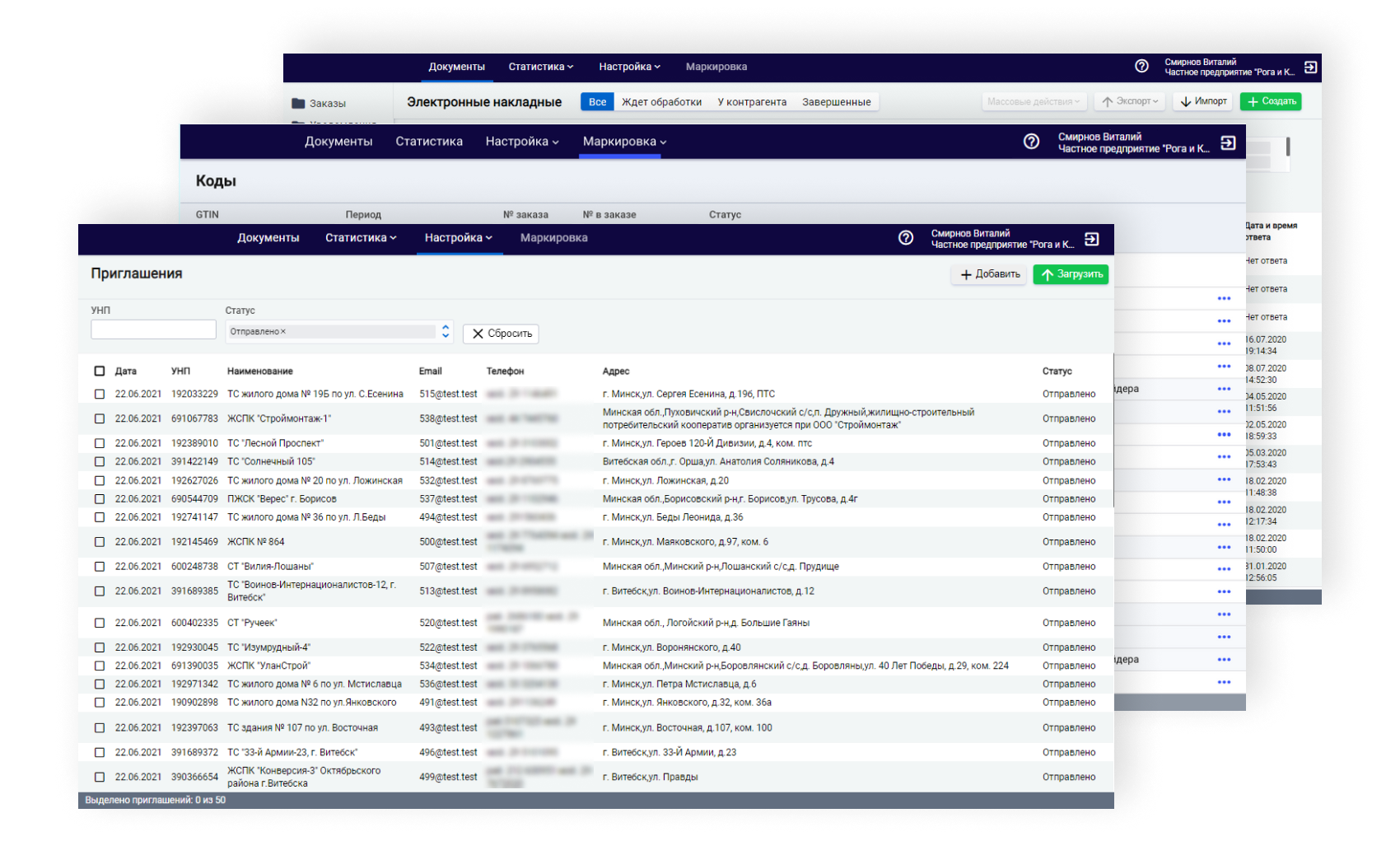Click the Сбросить filter reset button
Image resolution: width=1400 pixels, height=855 pixels.
click(501, 334)
